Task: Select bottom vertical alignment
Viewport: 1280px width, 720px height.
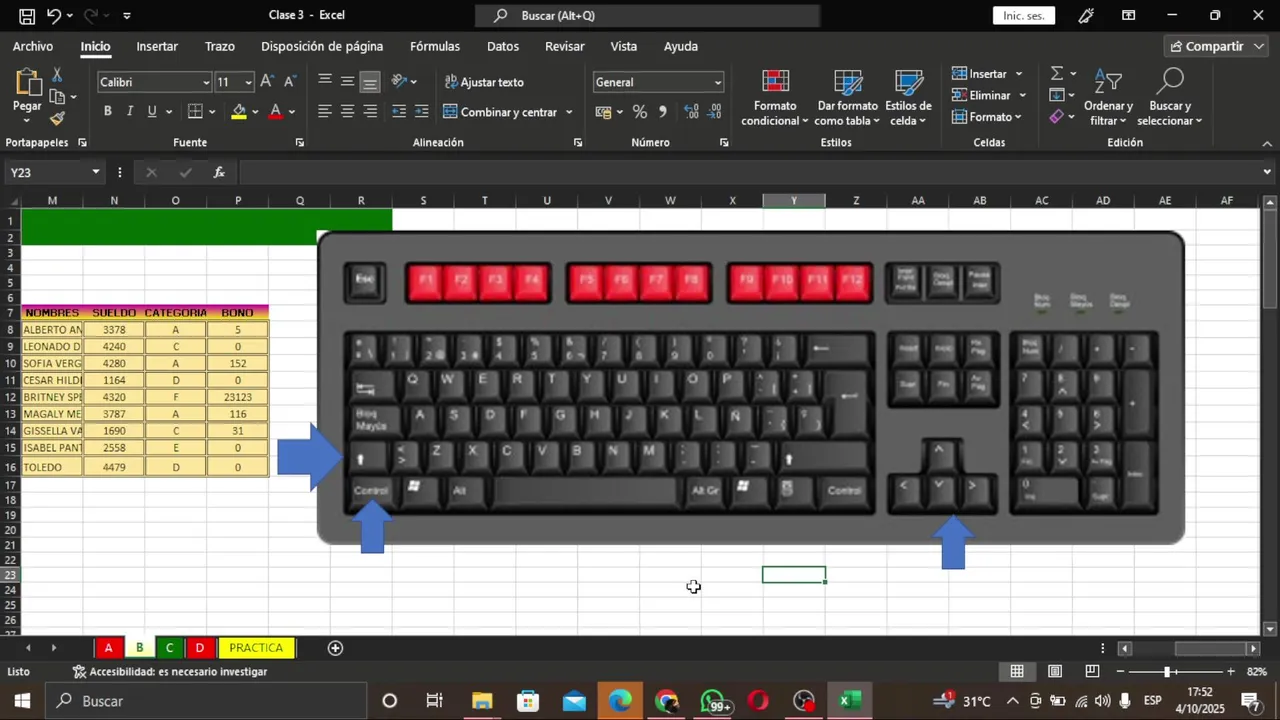Action: point(370,82)
